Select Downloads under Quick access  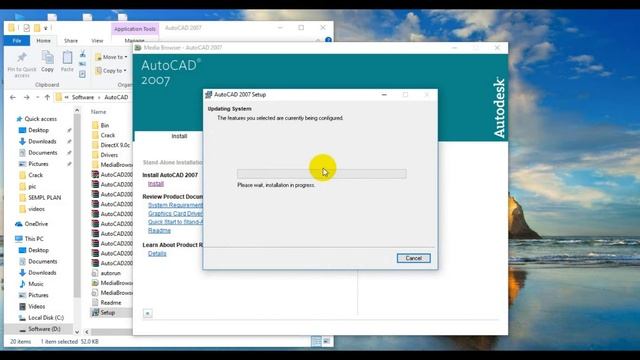tap(42, 142)
